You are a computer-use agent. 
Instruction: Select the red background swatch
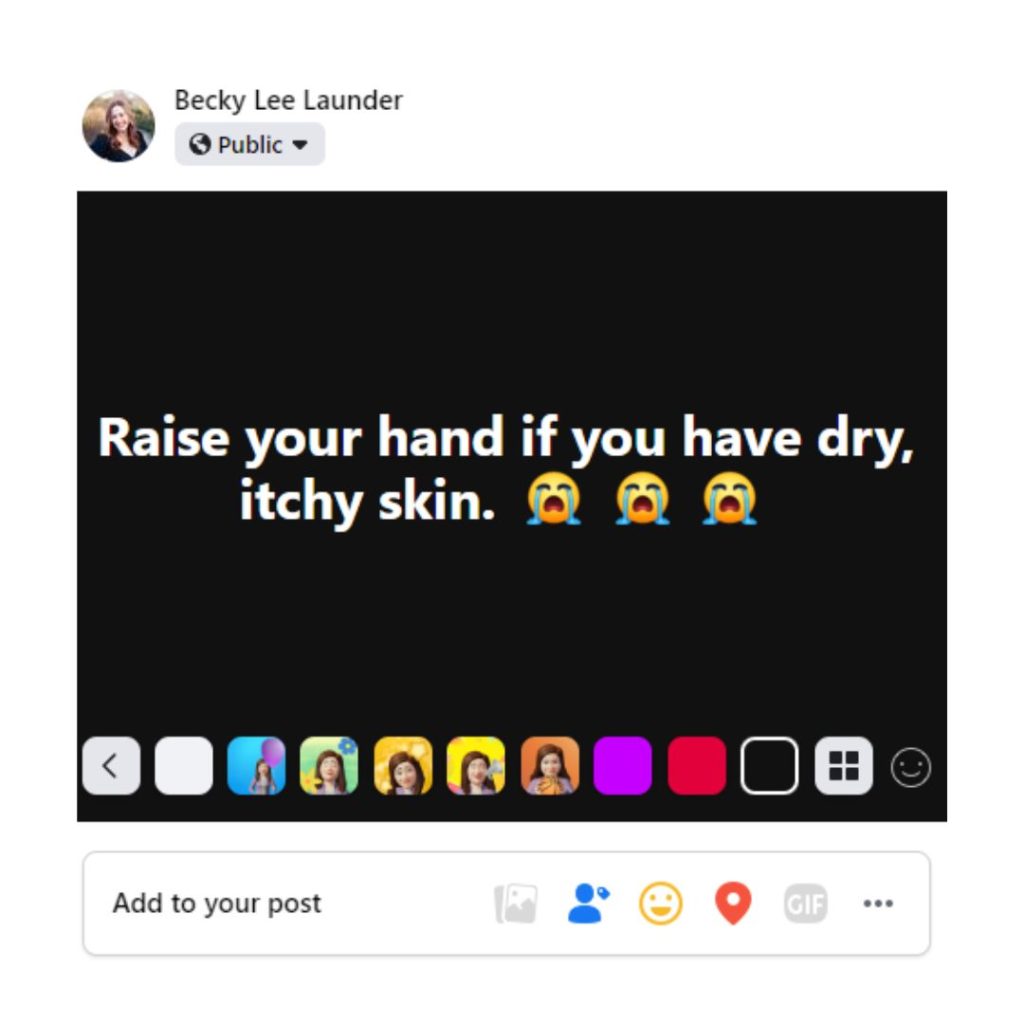pyautogui.click(x=697, y=766)
